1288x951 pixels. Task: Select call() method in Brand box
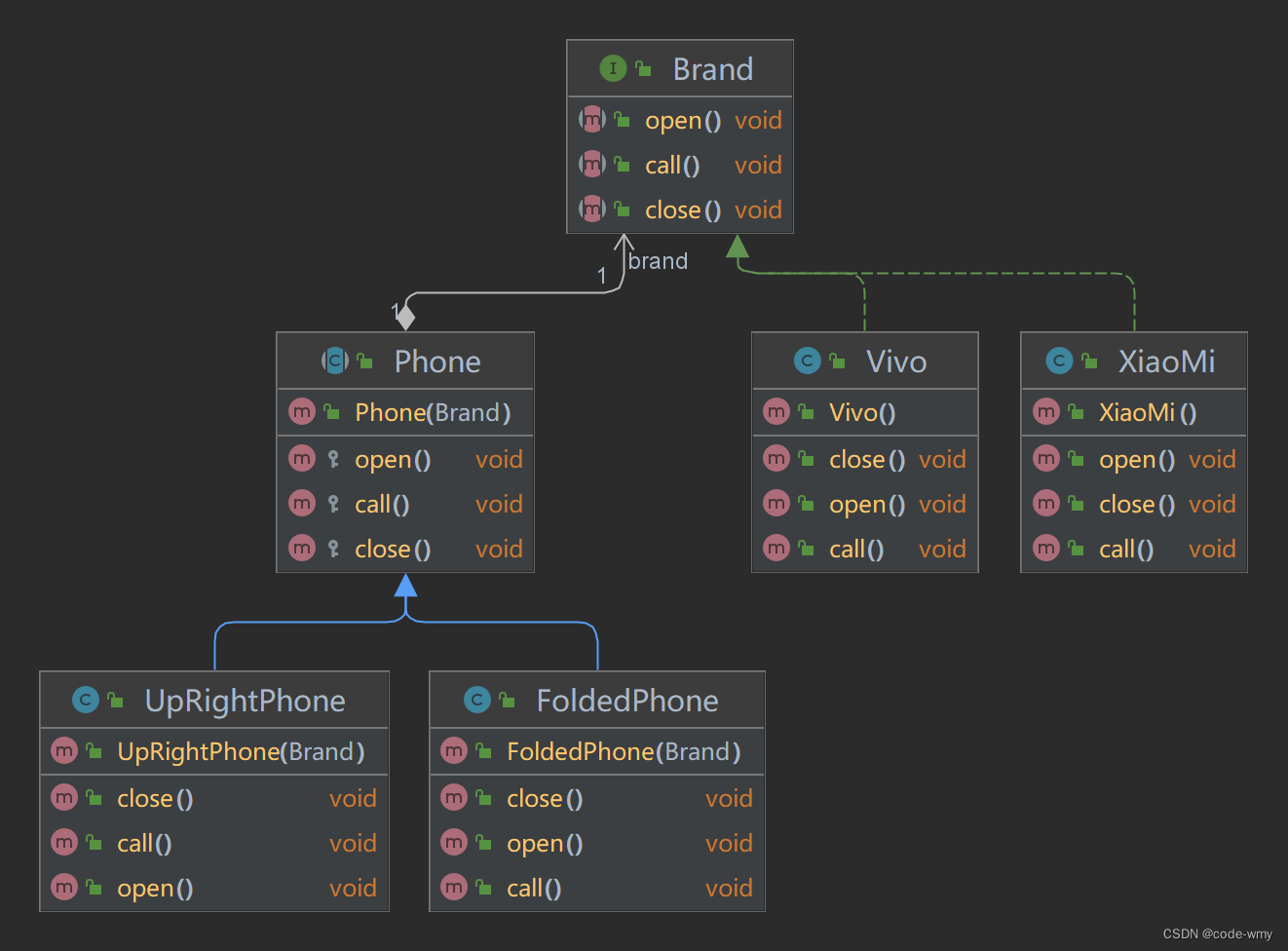pyautogui.click(x=680, y=165)
